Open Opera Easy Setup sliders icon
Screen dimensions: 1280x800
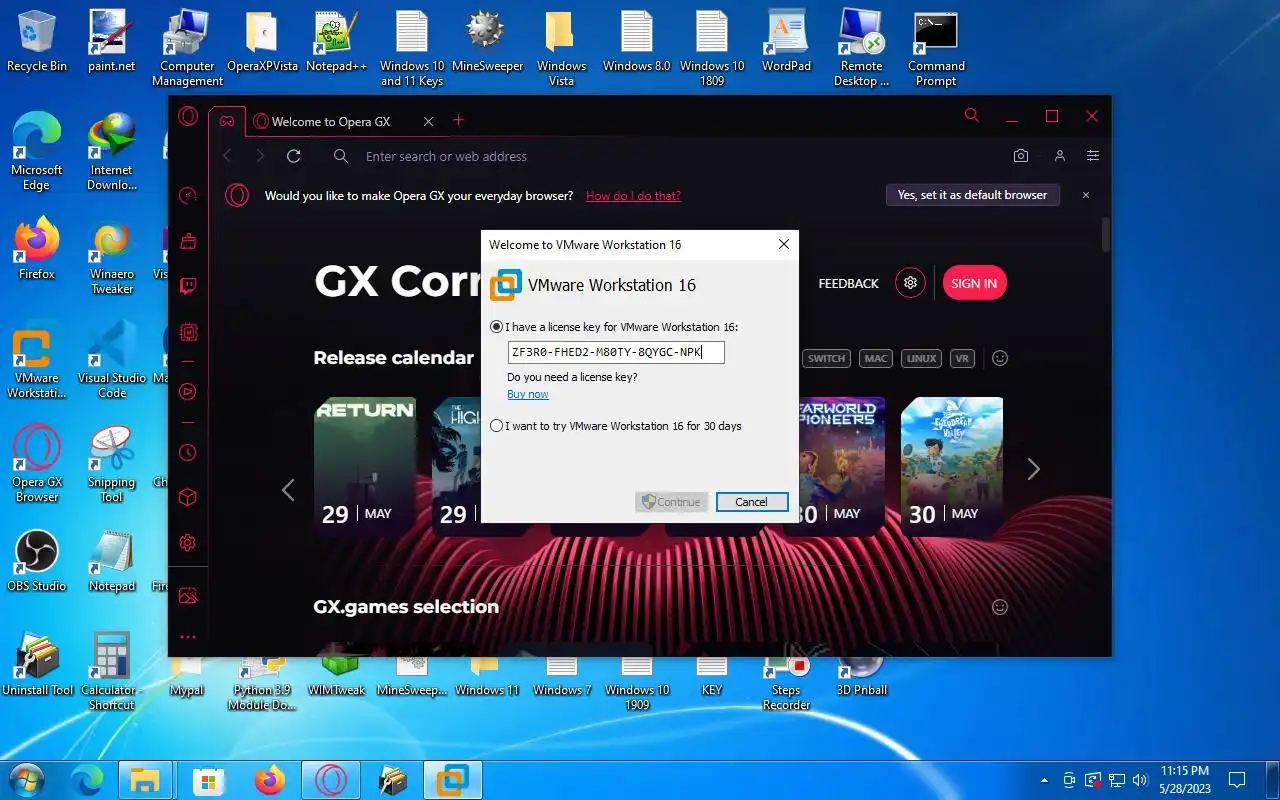(1093, 156)
